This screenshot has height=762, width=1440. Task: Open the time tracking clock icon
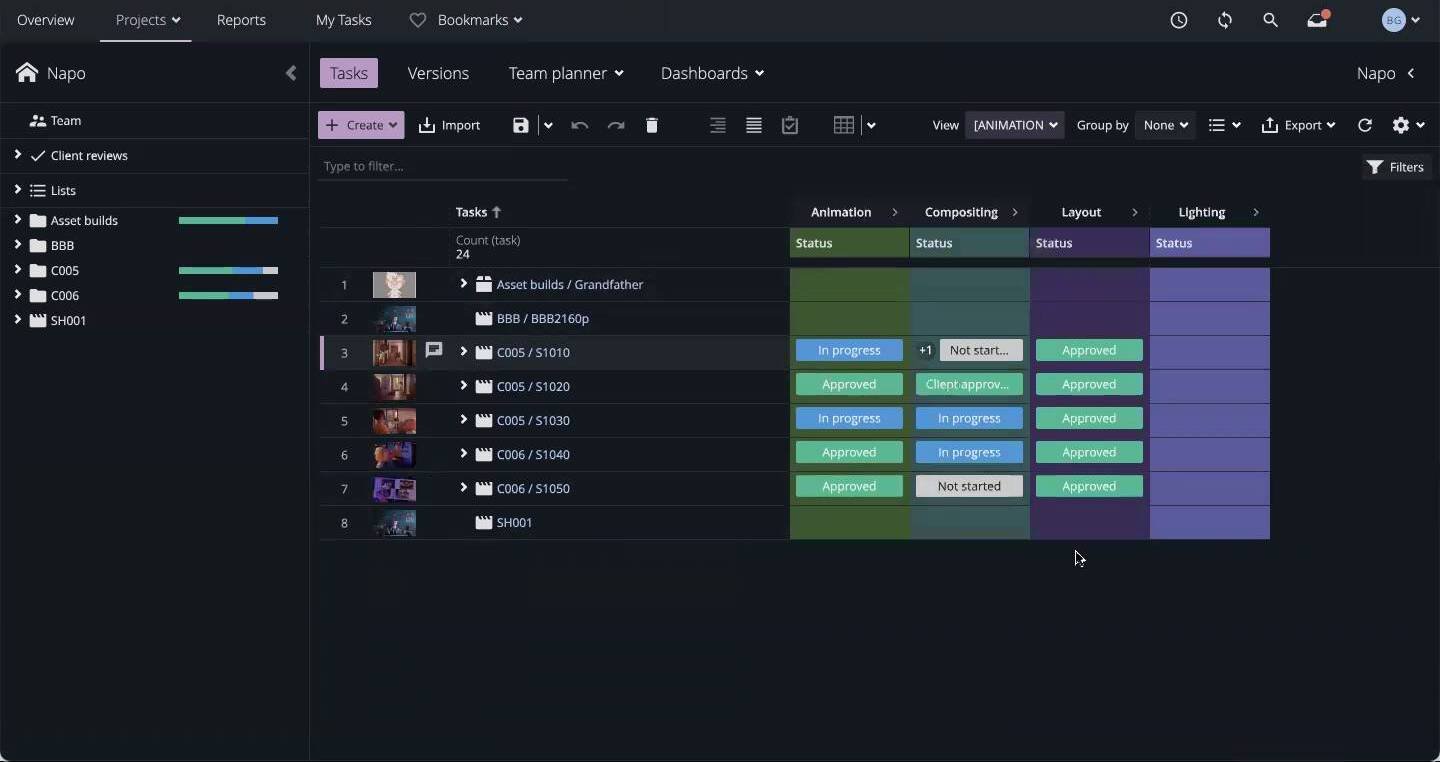coord(1179,20)
